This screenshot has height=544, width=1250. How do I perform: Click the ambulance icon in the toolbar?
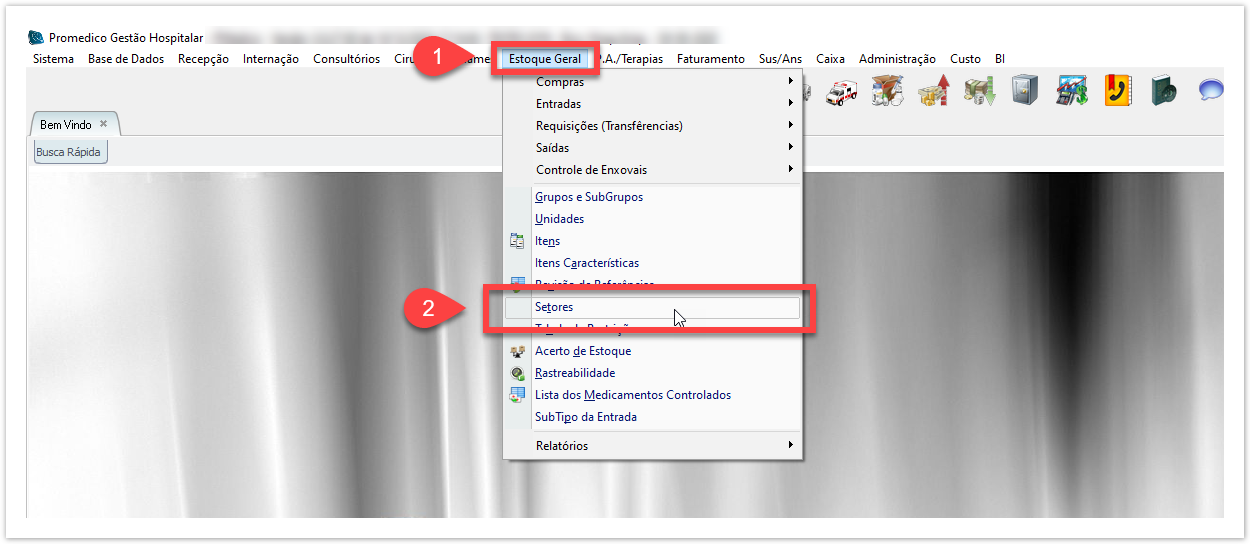pos(841,92)
